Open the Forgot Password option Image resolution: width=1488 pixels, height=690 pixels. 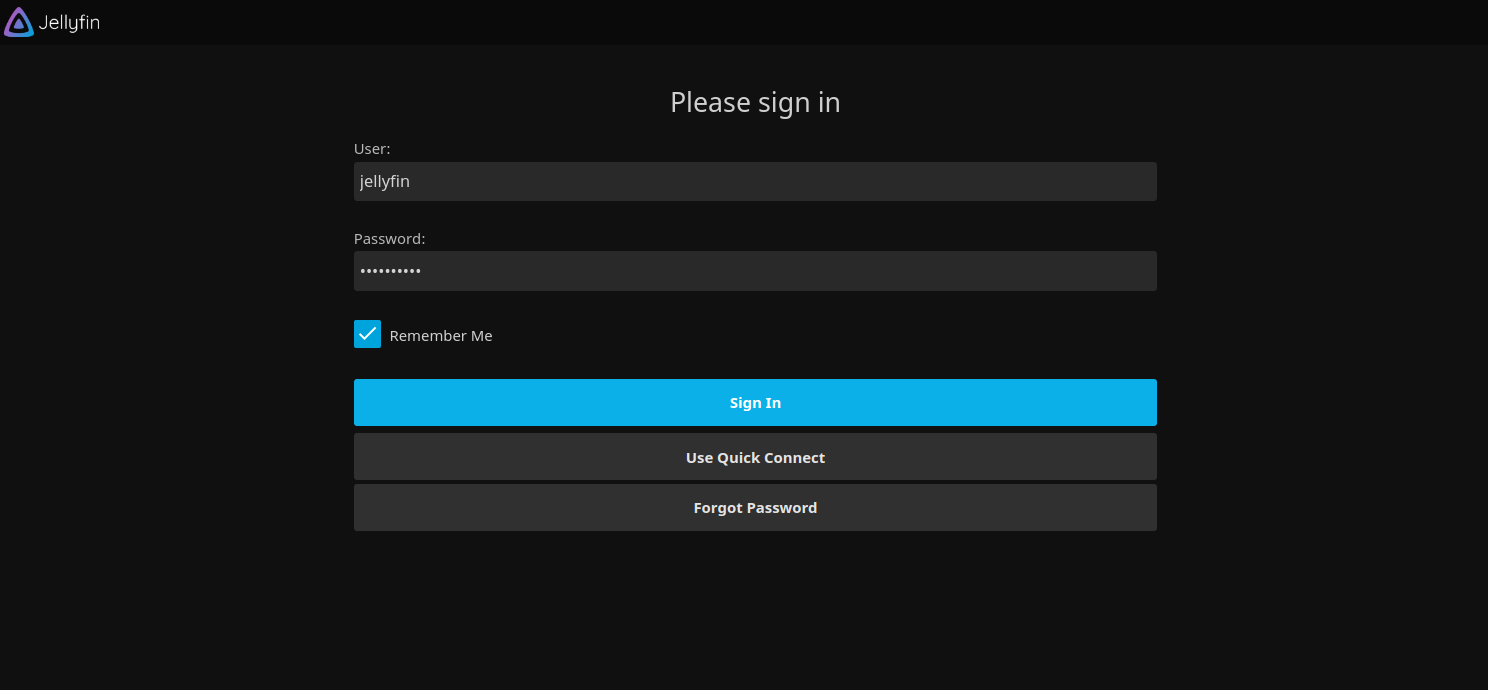click(x=755, y=508)
